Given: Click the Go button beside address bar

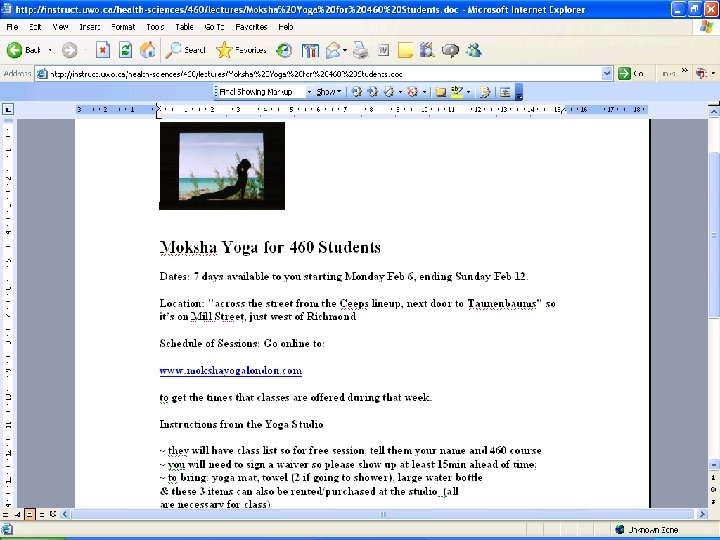Looking at the screenshot, I should point(631,73).
